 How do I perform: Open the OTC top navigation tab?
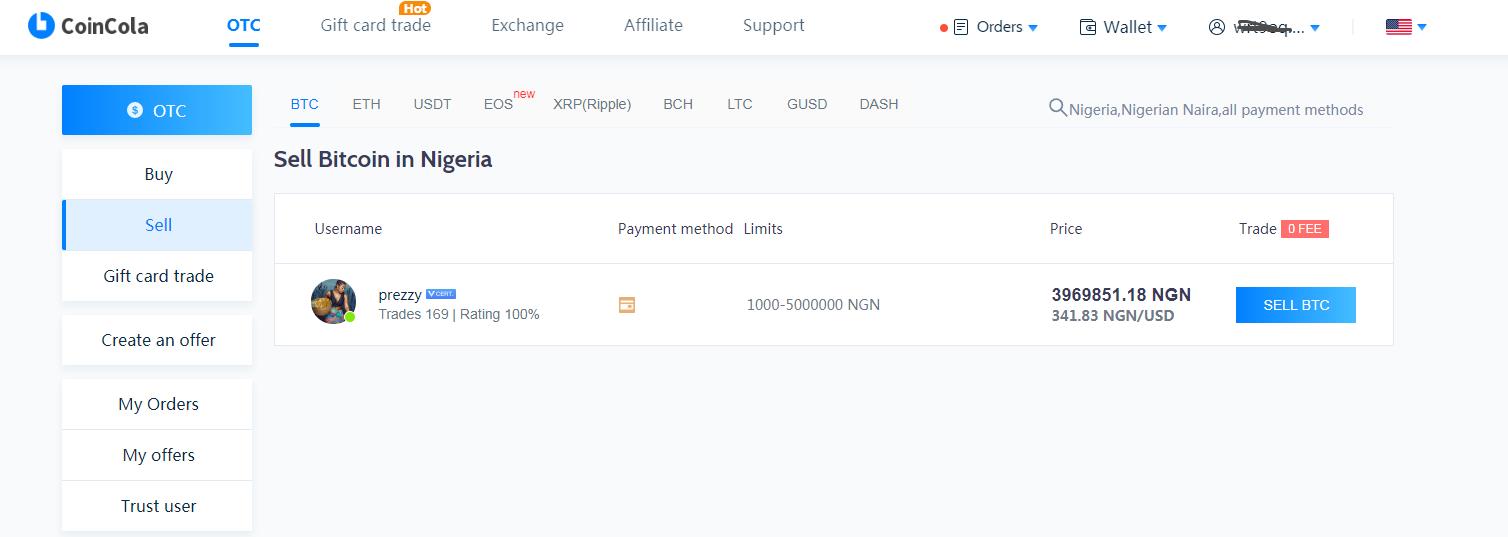click(244, 25)
